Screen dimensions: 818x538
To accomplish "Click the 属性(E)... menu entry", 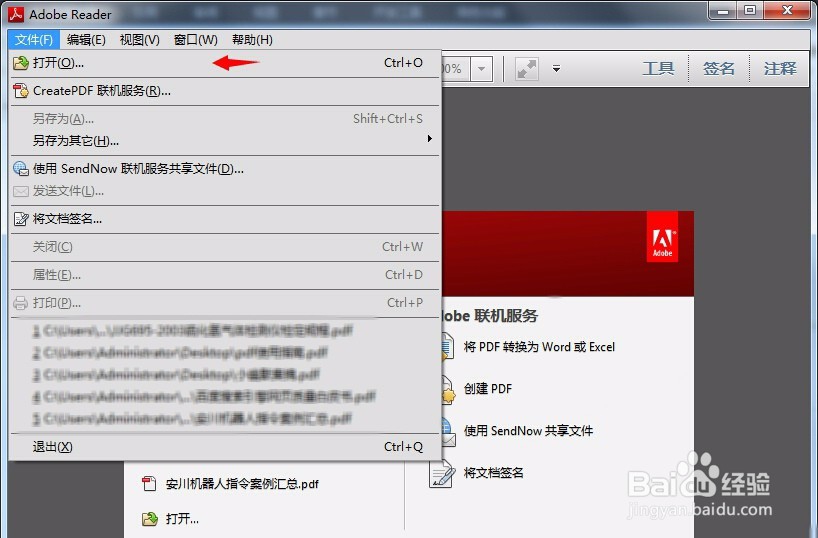I will (225, 275).
